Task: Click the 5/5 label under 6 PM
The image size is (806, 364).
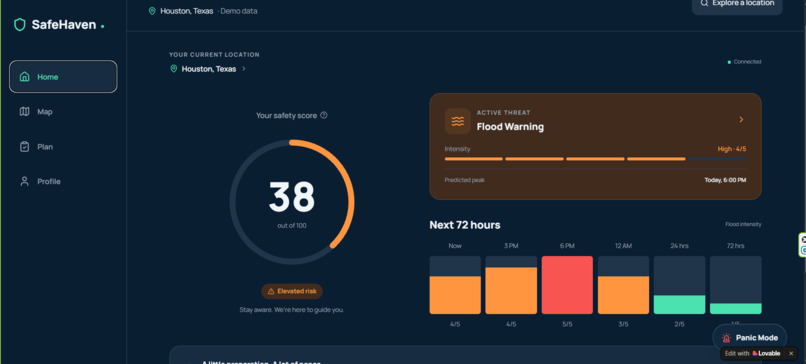Action: point(567,324)
